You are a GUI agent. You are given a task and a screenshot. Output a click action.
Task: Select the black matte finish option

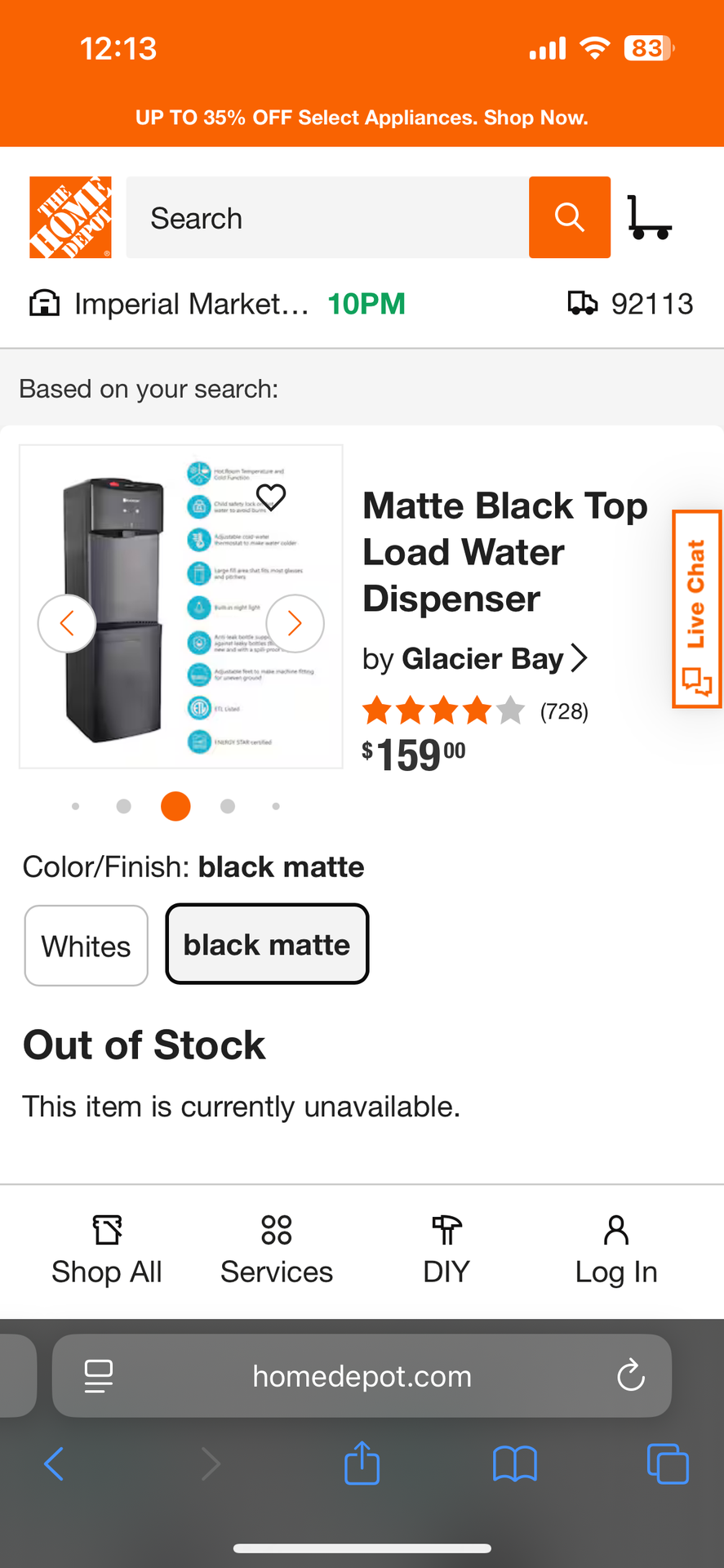267,944
